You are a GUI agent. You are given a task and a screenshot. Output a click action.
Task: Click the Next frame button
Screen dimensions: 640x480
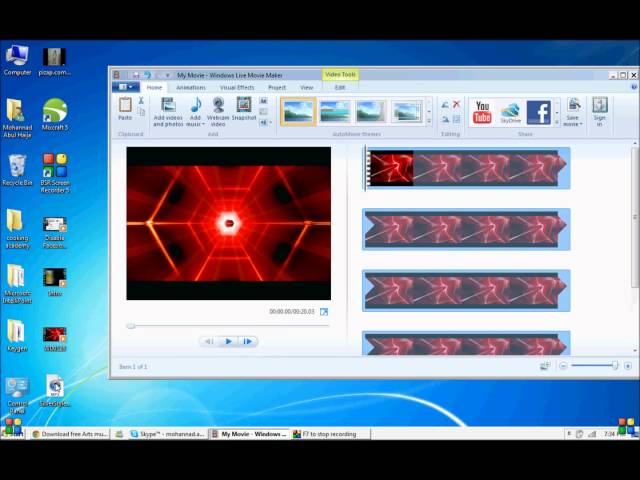(x=247, y=341)
